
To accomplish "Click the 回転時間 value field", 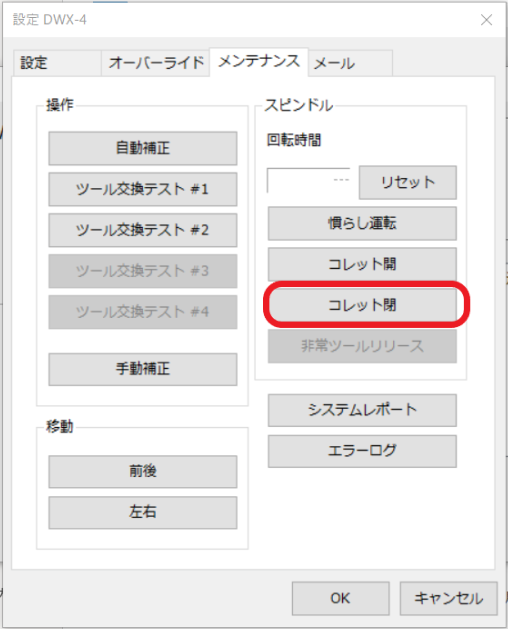I will (x=309, y=180).
